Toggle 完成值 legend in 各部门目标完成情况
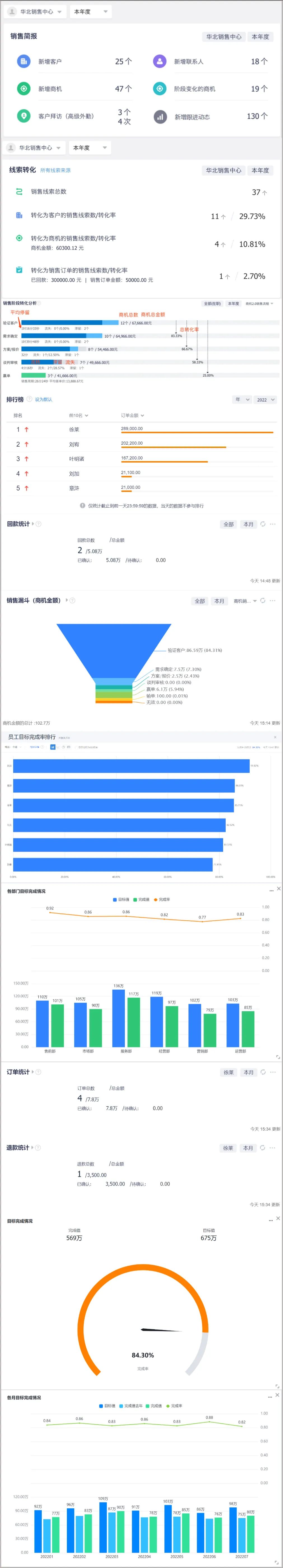283x1568 pixels. [141, 899]
